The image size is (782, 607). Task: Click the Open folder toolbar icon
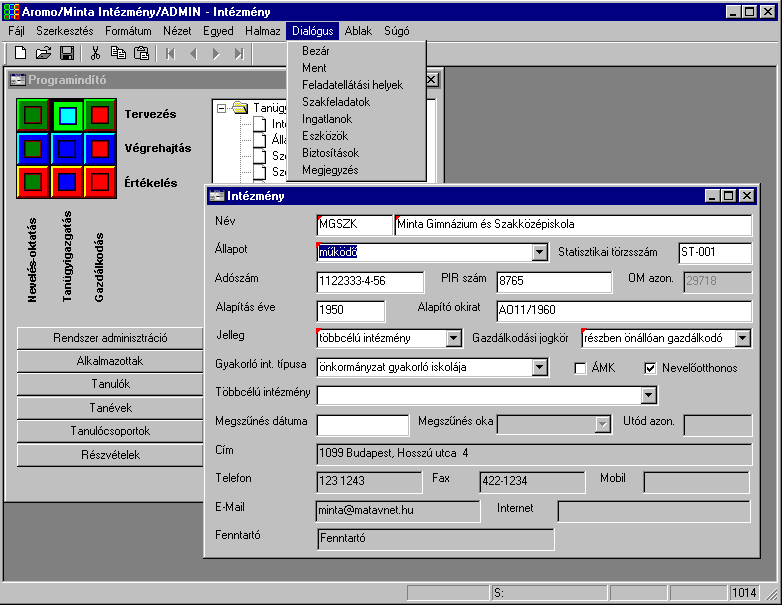[43, 53]
